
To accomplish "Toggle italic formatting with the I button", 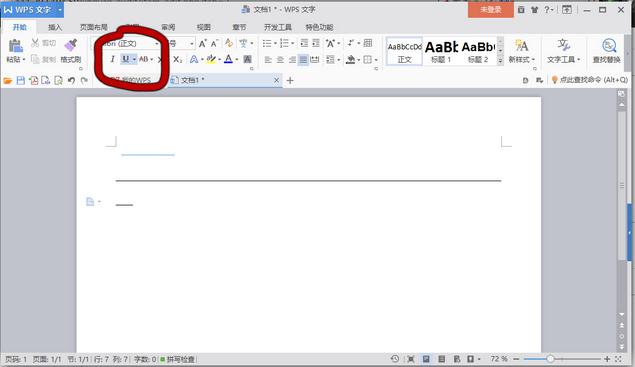I will click(x=113, y=59).
